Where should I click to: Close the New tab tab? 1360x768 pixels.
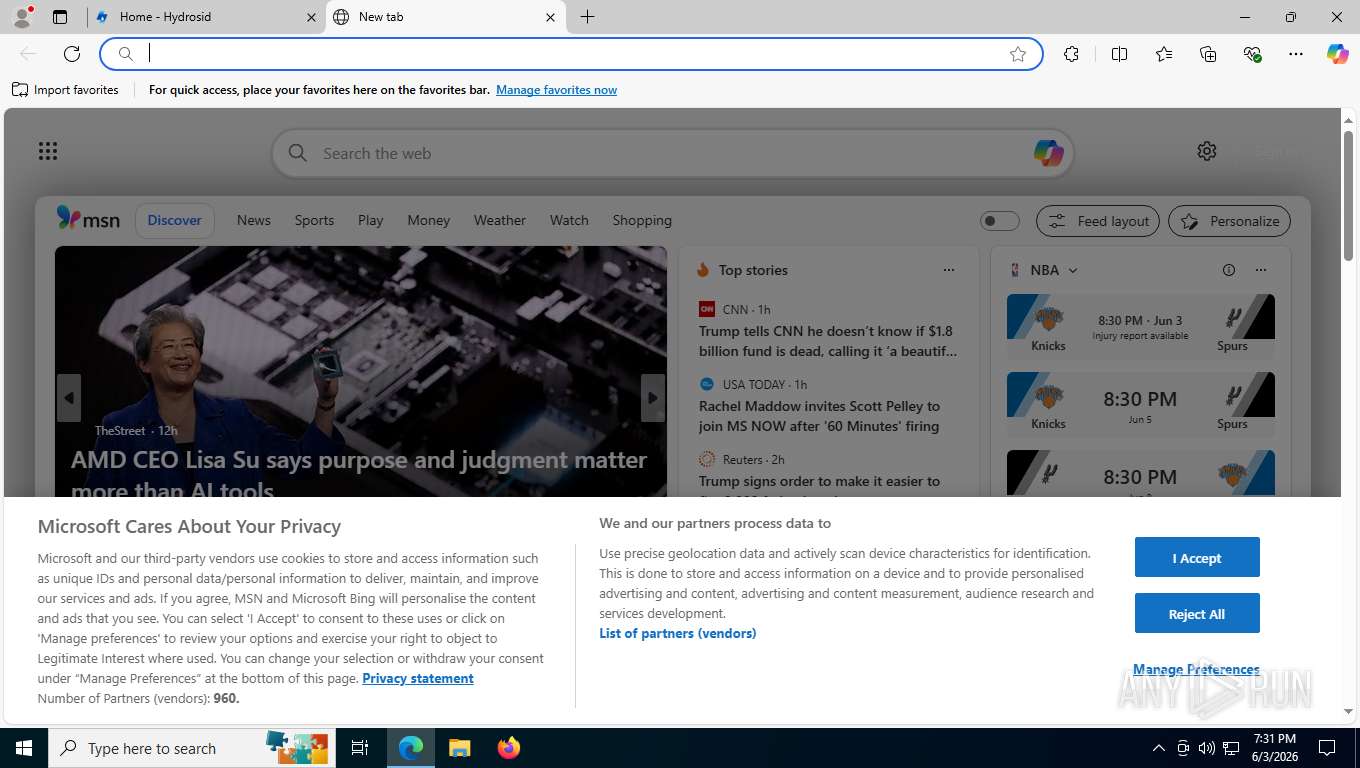[550, 17]
